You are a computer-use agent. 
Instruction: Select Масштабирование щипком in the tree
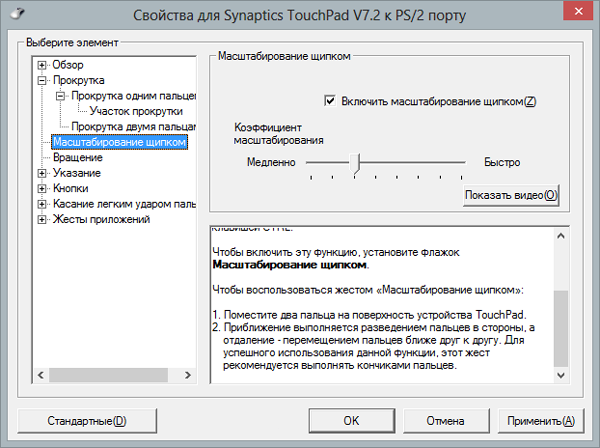click(x=120, y=142)
